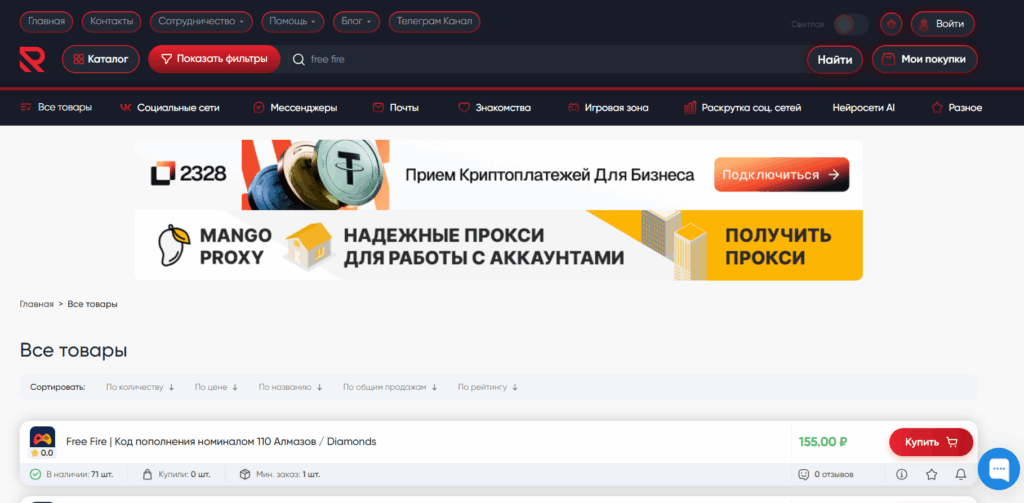Open the Контакты page
The image size is (1024, 503).
pyautogui.click(x=112, y=22)
